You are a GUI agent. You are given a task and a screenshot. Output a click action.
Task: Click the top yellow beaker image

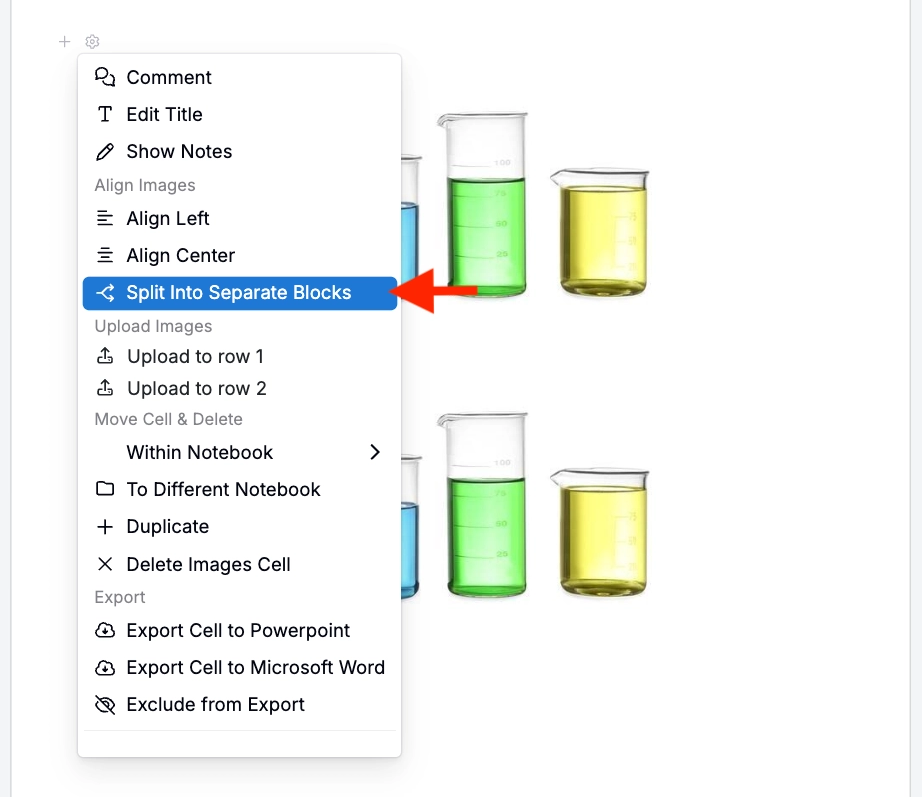600,232
